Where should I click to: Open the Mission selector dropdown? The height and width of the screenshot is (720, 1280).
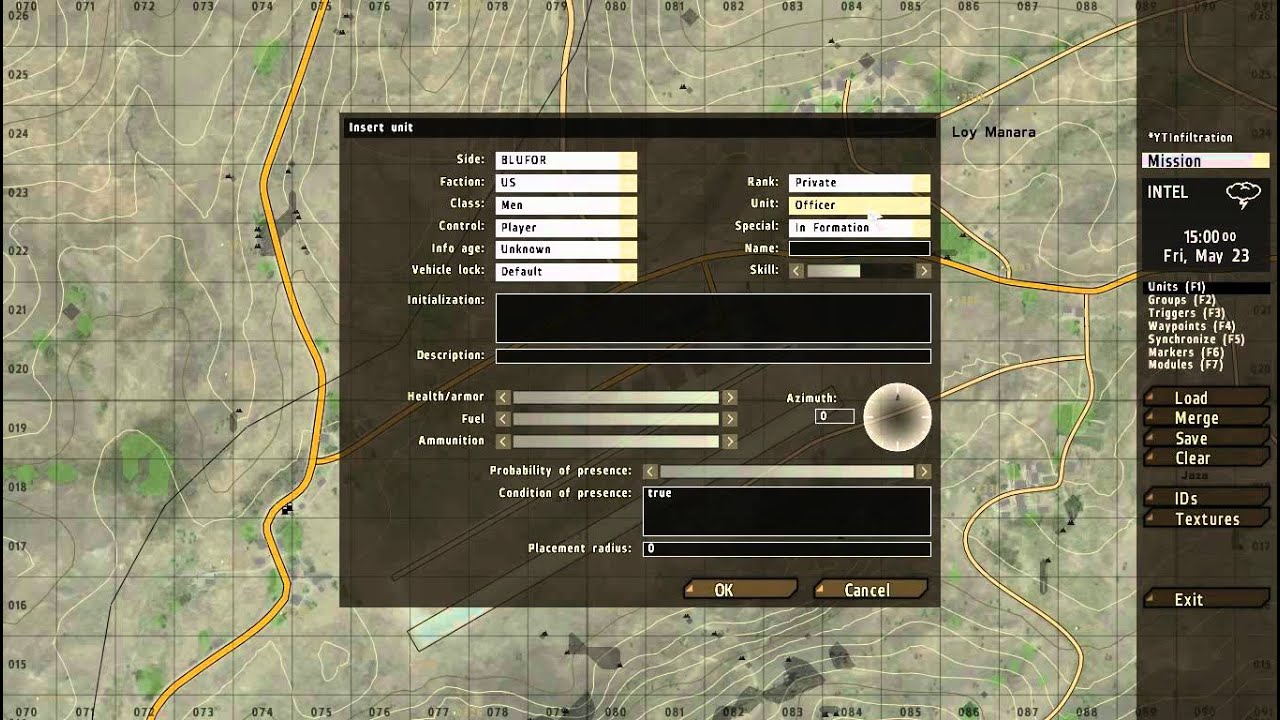1205,161
